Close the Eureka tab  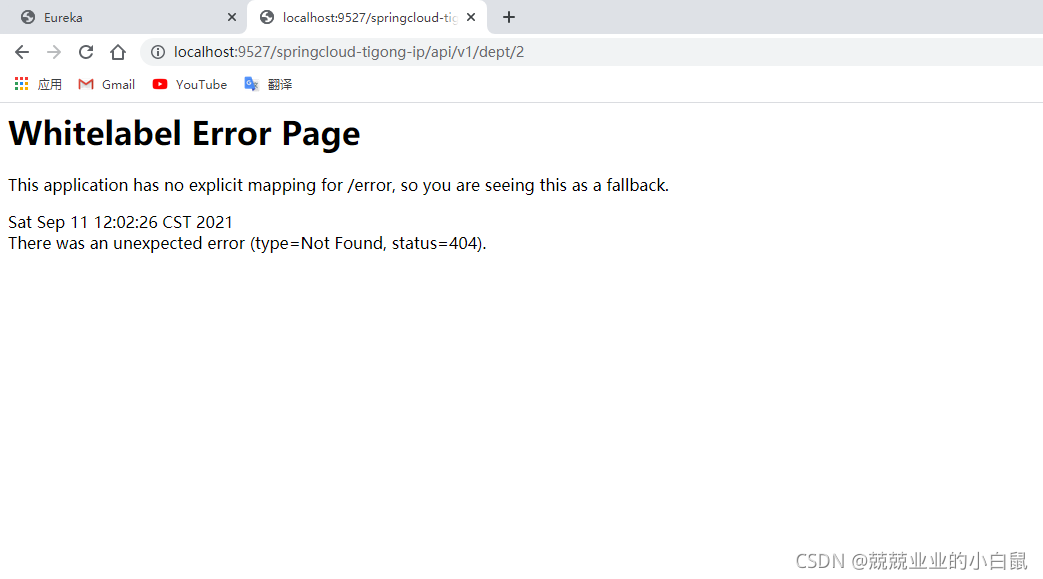(x=231, y=17)
